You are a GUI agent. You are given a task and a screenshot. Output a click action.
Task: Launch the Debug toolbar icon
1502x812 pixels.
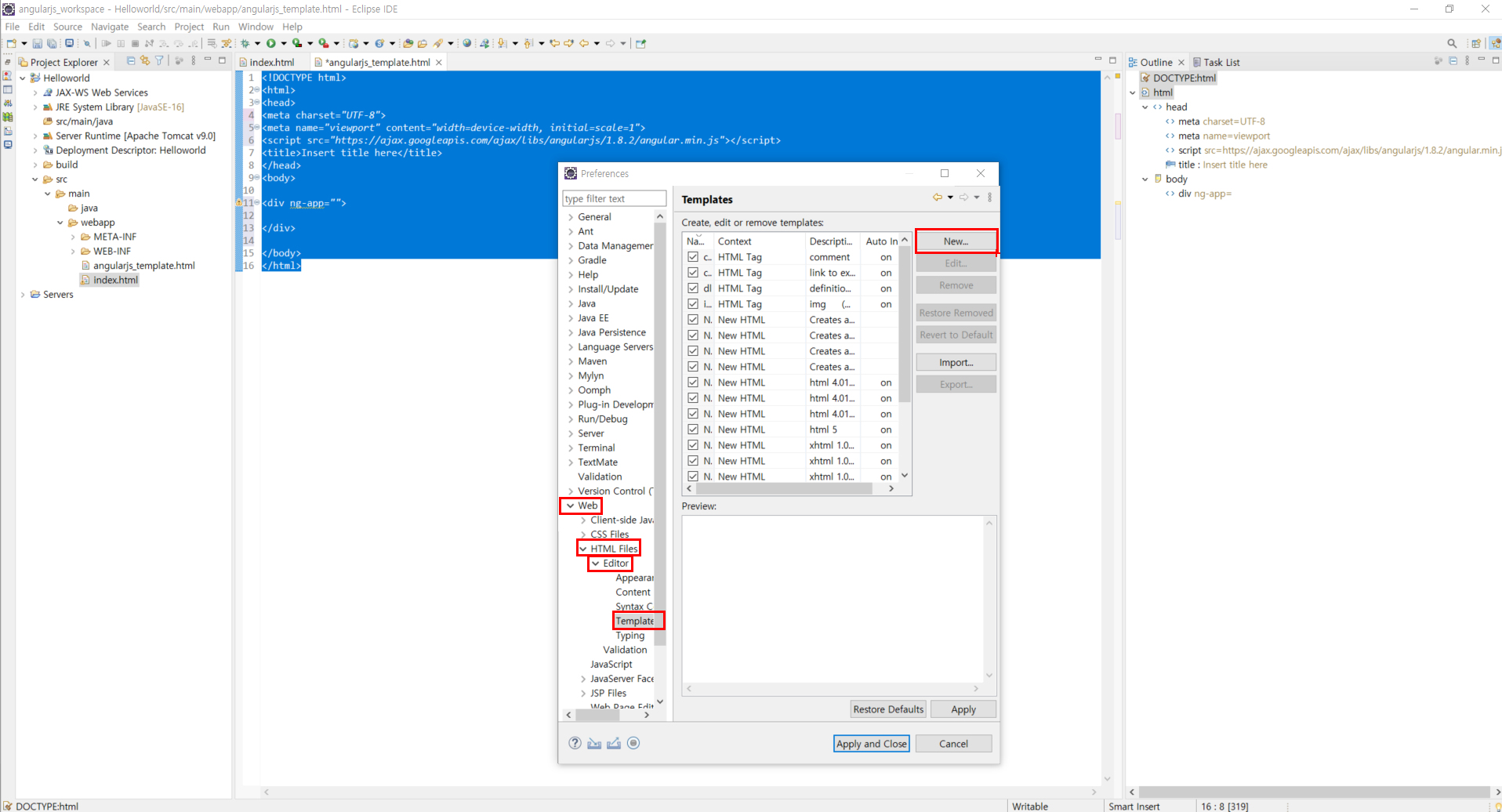(245, 44)
